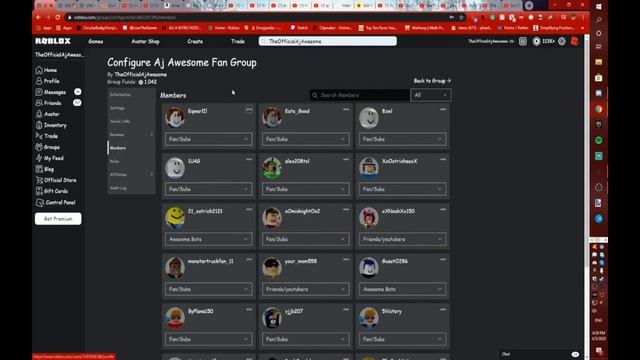Select Audit Log in group settings menu
This screenshot has height=360, width=640.
pos(131,188)
